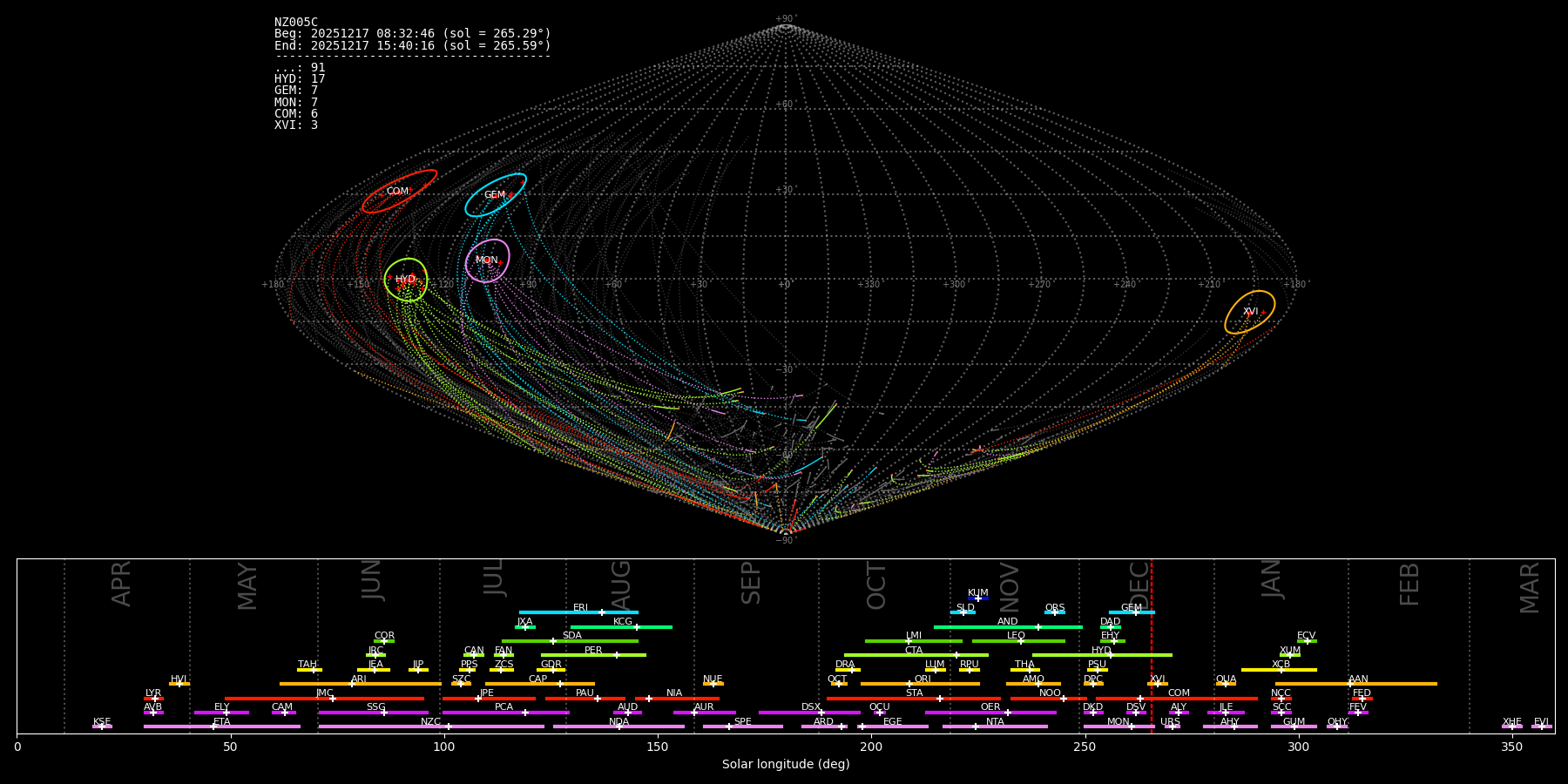This screenshot has height=784, width=1568.
Task: Click the red dashed current-date line in timeline
Action: pyautogui.click(x=1152, y=645)
